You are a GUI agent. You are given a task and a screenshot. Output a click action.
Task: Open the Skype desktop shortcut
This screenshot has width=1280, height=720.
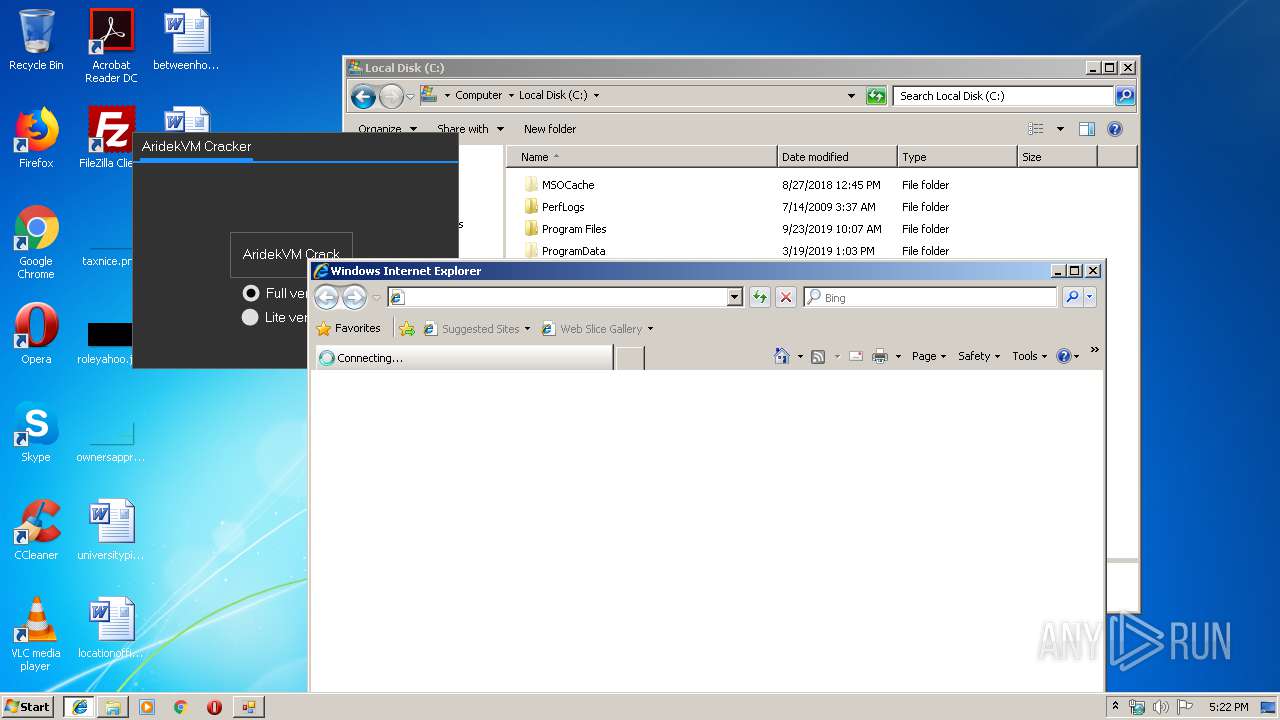click(36, 432)
